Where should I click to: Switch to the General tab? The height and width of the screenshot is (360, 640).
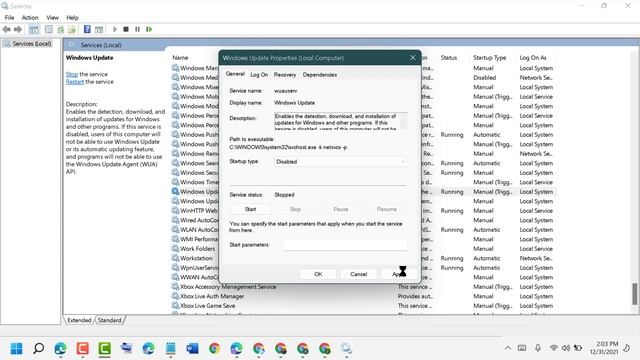tap(235, 74)
